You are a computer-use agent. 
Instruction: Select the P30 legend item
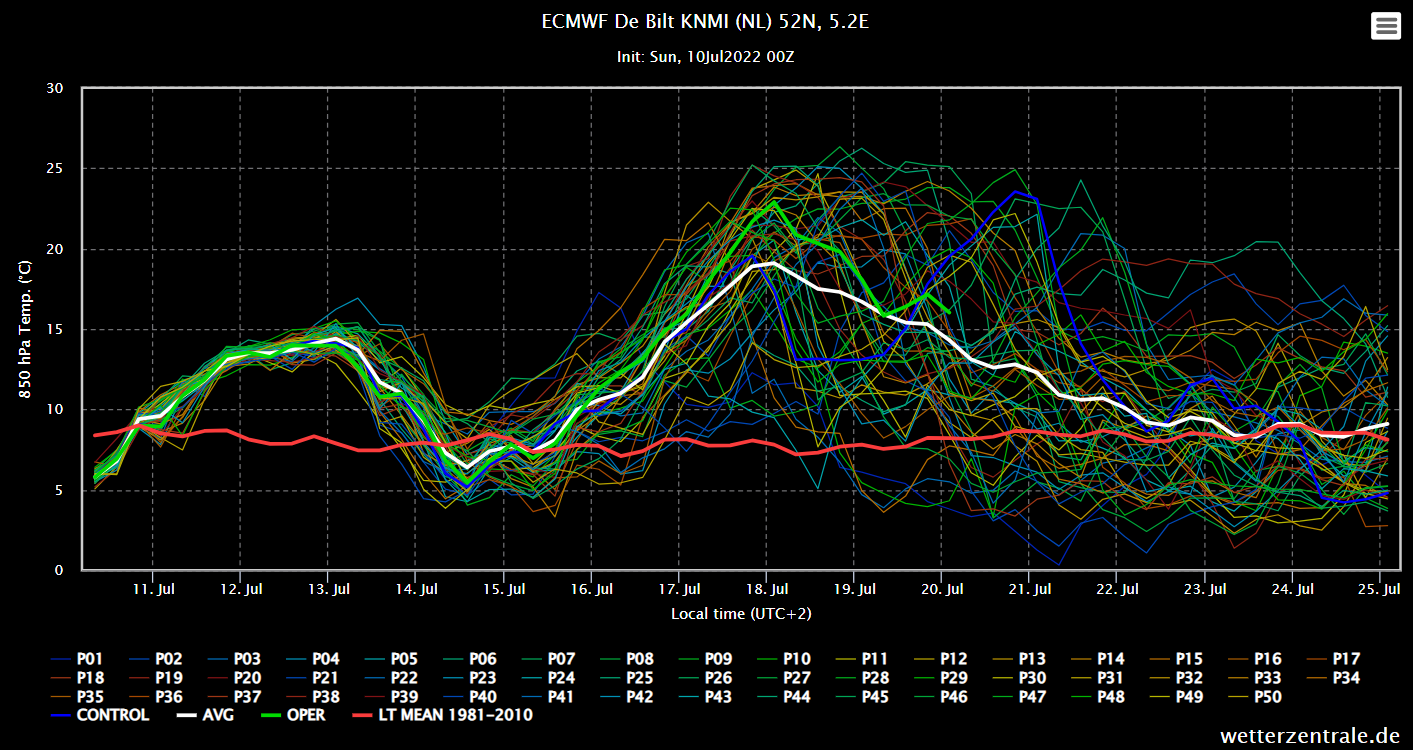[1018, 678]
